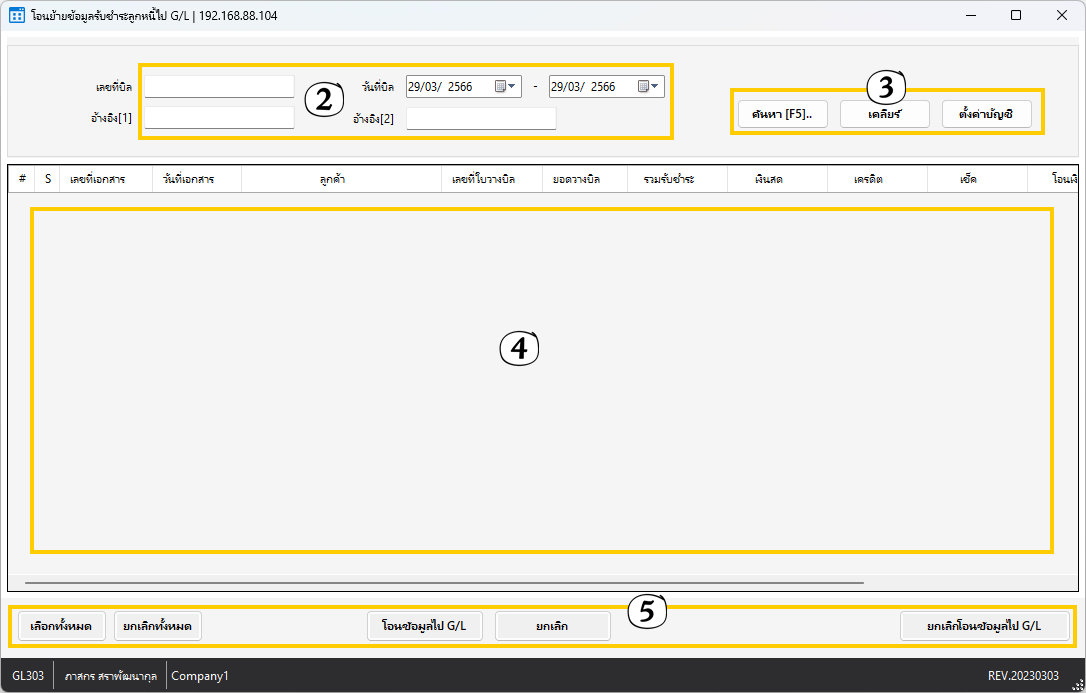
Task: Click the เลขที่บิล input field
Action: [220, 87]
